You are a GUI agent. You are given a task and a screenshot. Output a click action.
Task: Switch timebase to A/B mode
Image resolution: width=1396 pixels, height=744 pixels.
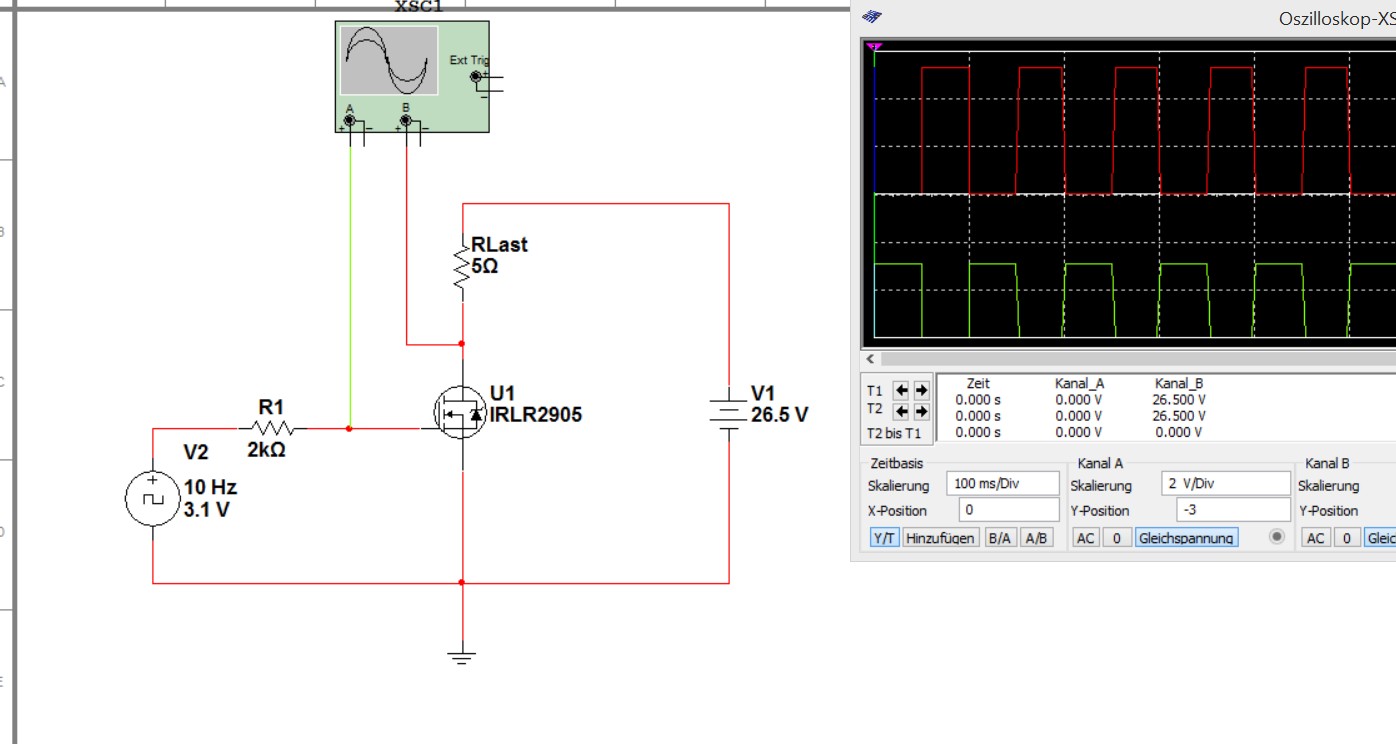coord(1037,538)
